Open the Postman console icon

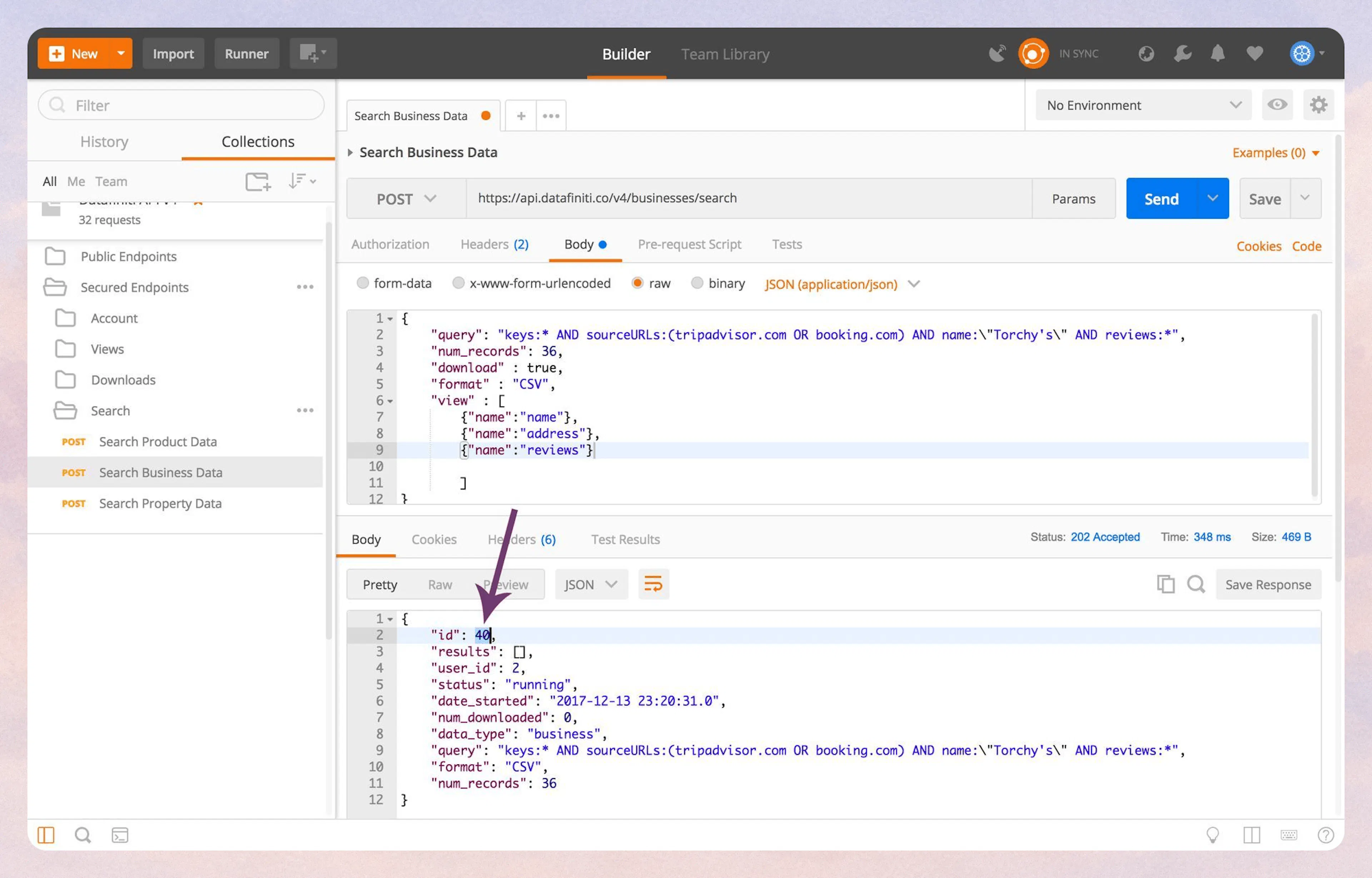[120, 835]
